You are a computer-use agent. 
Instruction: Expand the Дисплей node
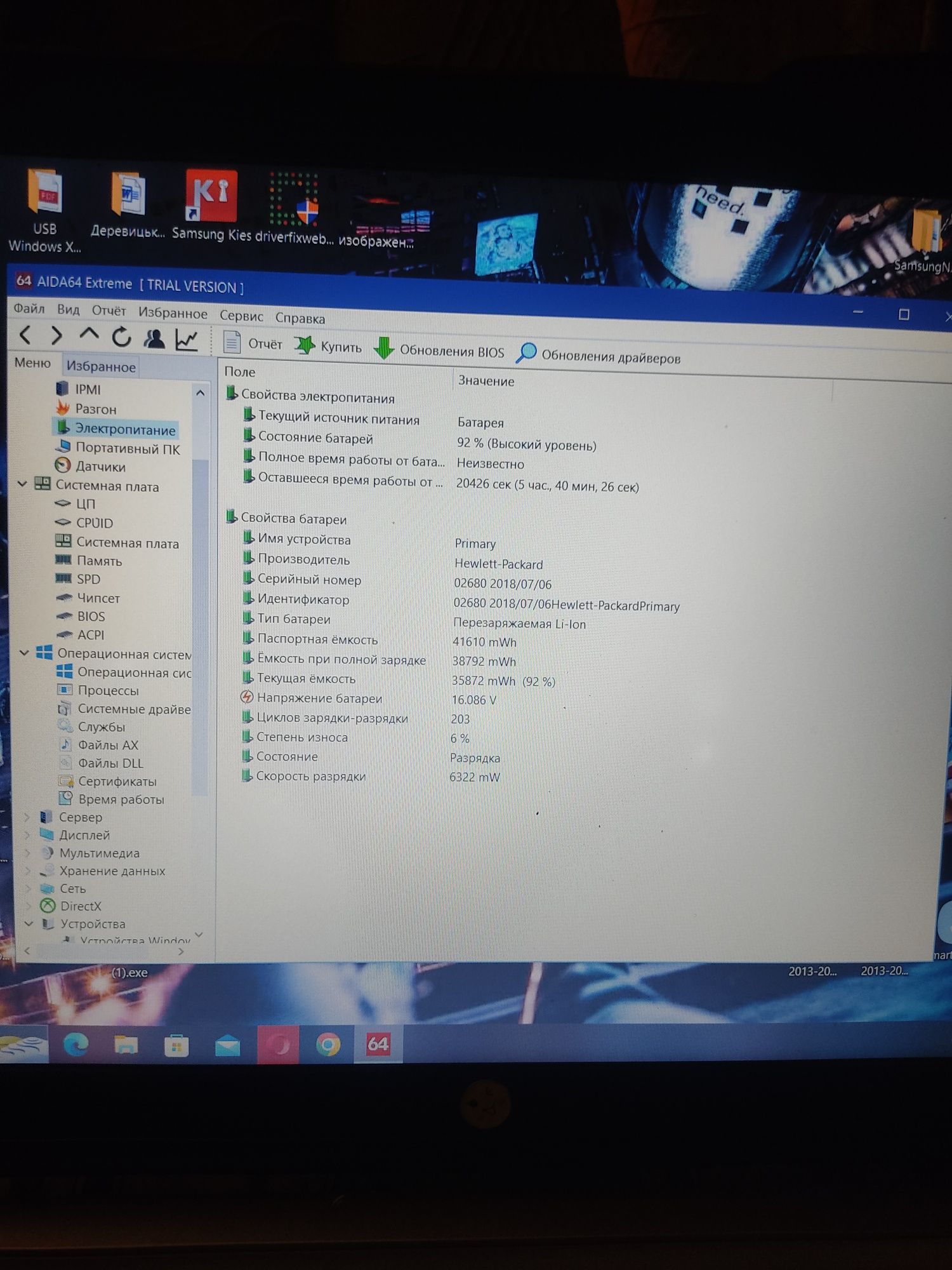coord(28,835)
